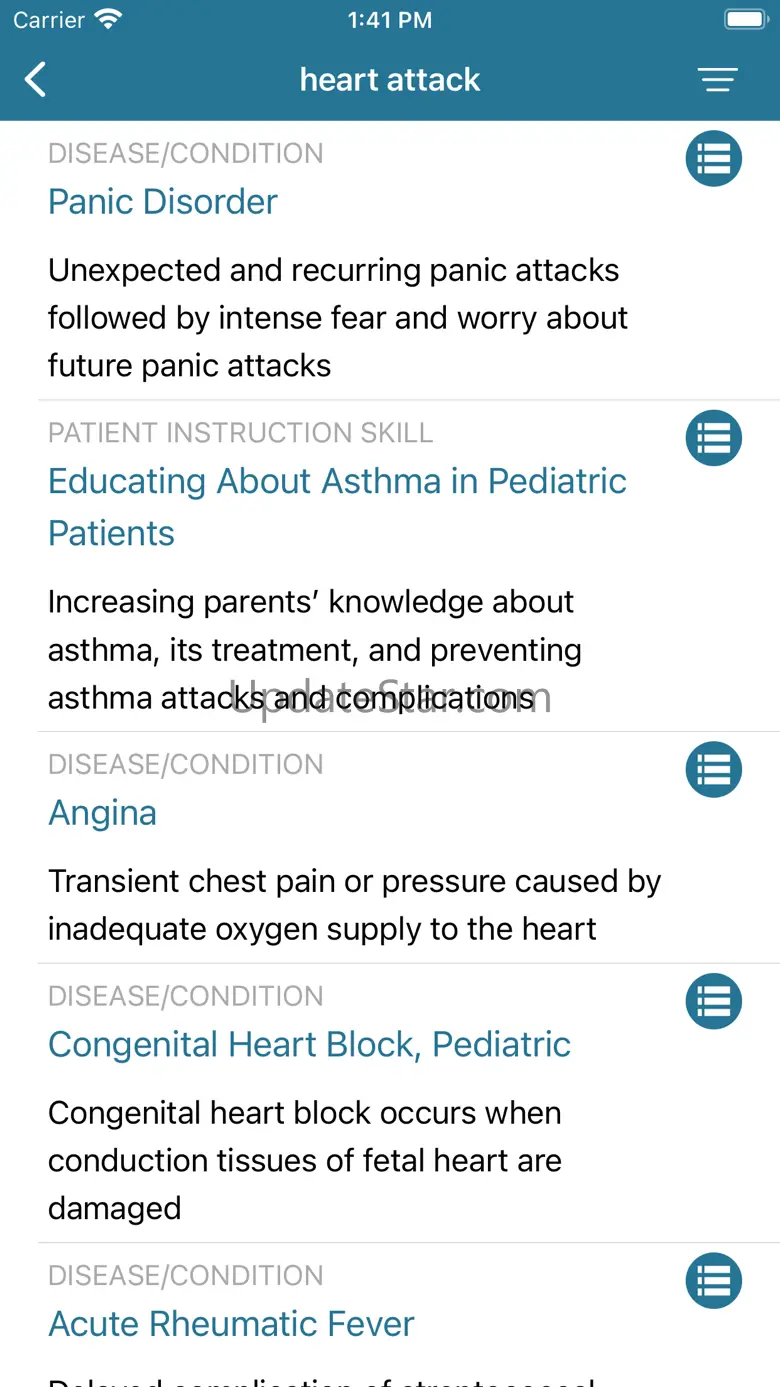Open Congenital Heart Block, Pediatric entry
Screen dimensions: 780x1387
pos(309,1045)
